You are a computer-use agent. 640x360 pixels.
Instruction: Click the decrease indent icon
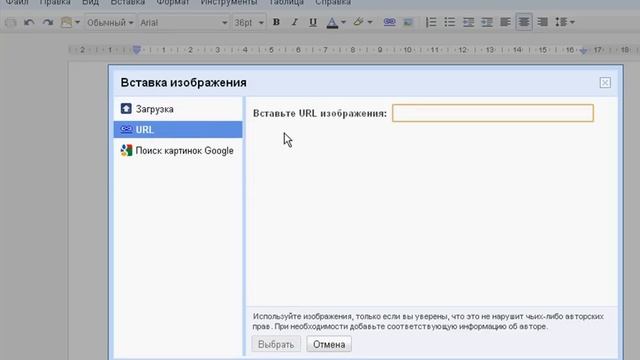coord(468,22)
